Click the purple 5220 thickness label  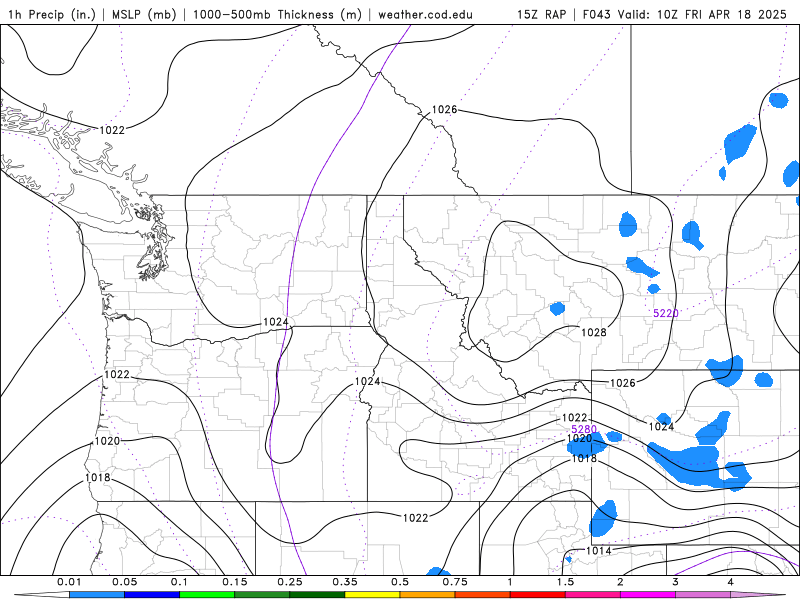click(666, 313)
